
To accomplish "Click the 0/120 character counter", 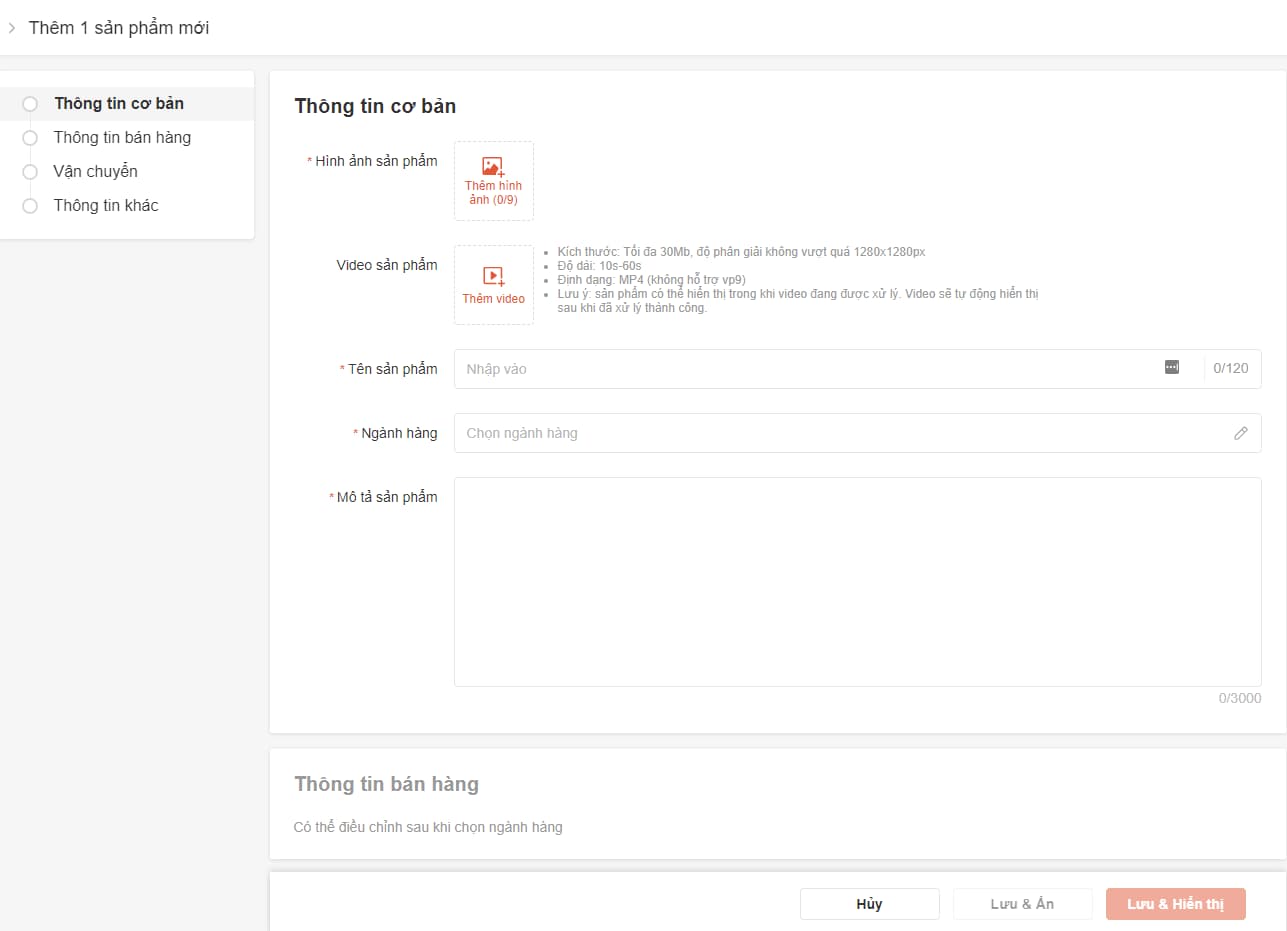I will [1231, 369].
